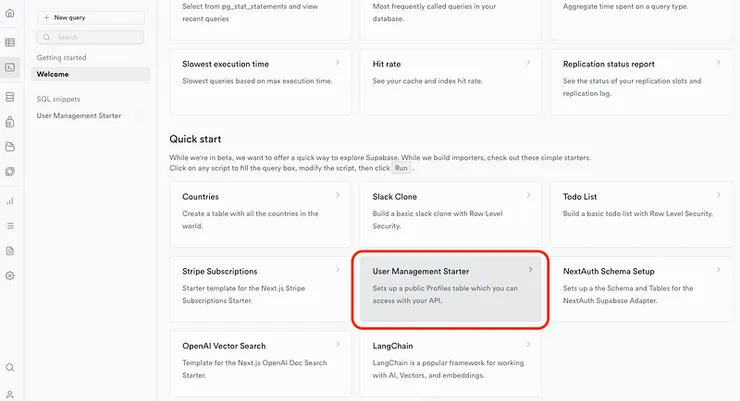
Task: Open the Storage folder icon
Action: [x=10, y=147]
